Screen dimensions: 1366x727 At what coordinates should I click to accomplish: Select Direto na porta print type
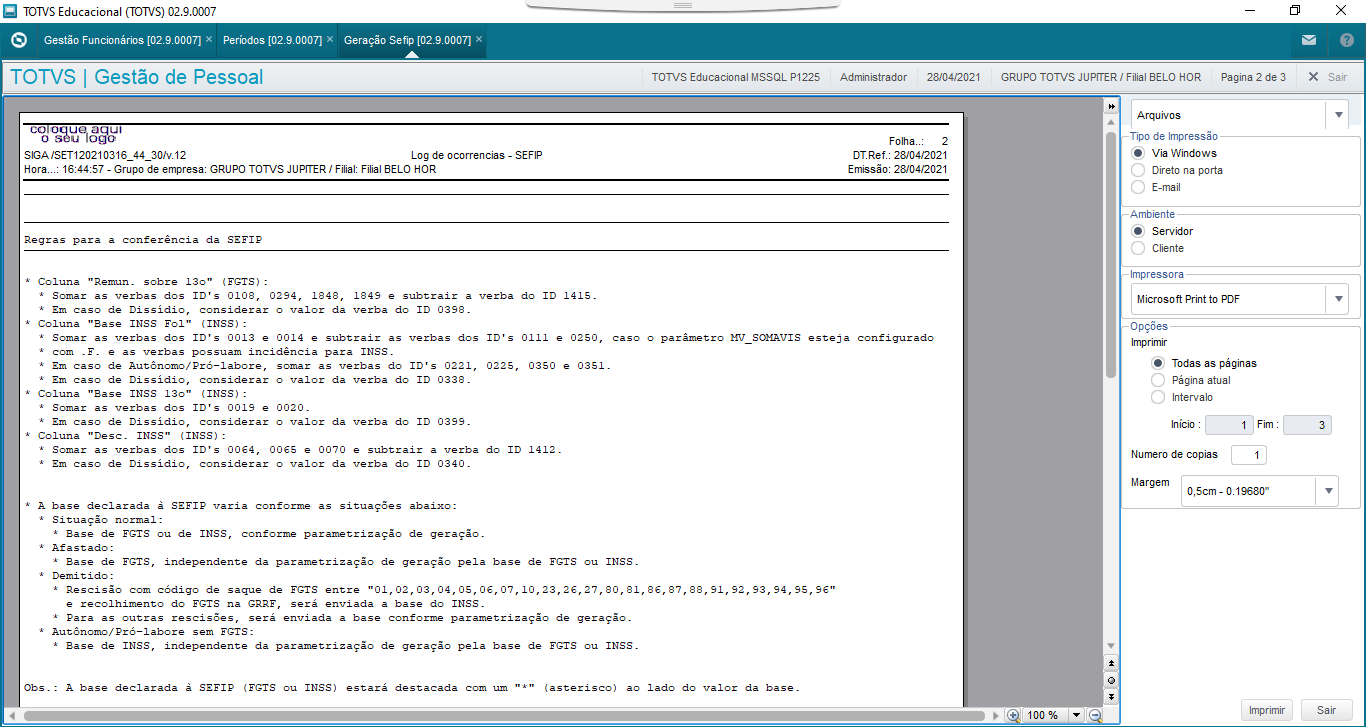click(x=1137, y=170)
